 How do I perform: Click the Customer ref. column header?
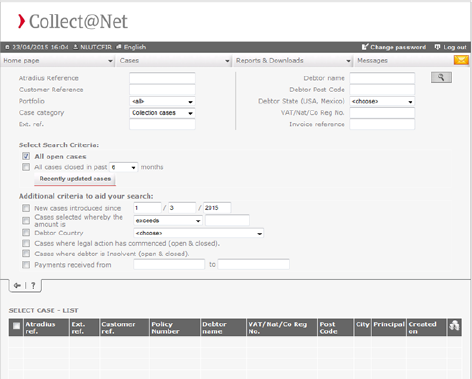click(x=124, y=327)
